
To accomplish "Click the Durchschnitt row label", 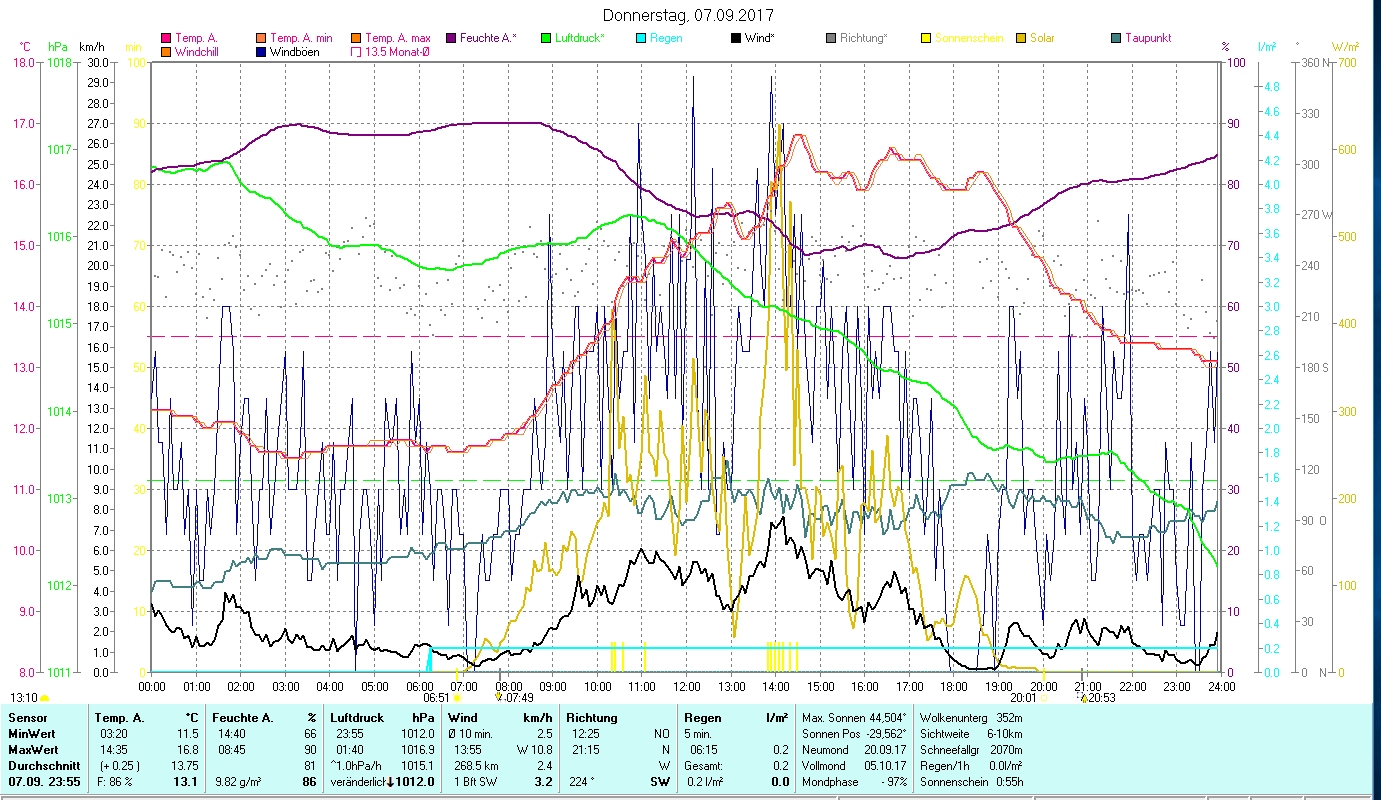I will click(x=42, y=766).
